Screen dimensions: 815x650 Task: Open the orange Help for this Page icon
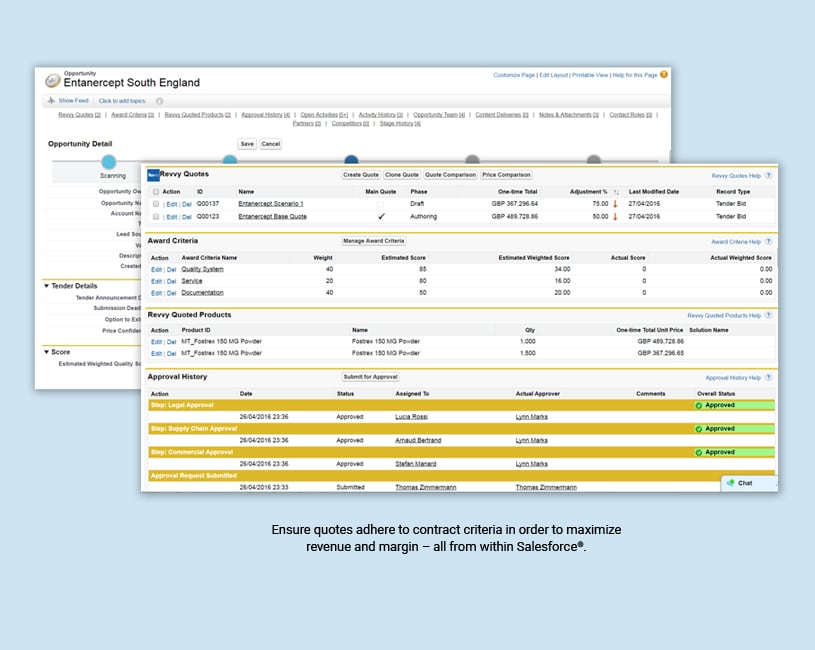(664, 75)
